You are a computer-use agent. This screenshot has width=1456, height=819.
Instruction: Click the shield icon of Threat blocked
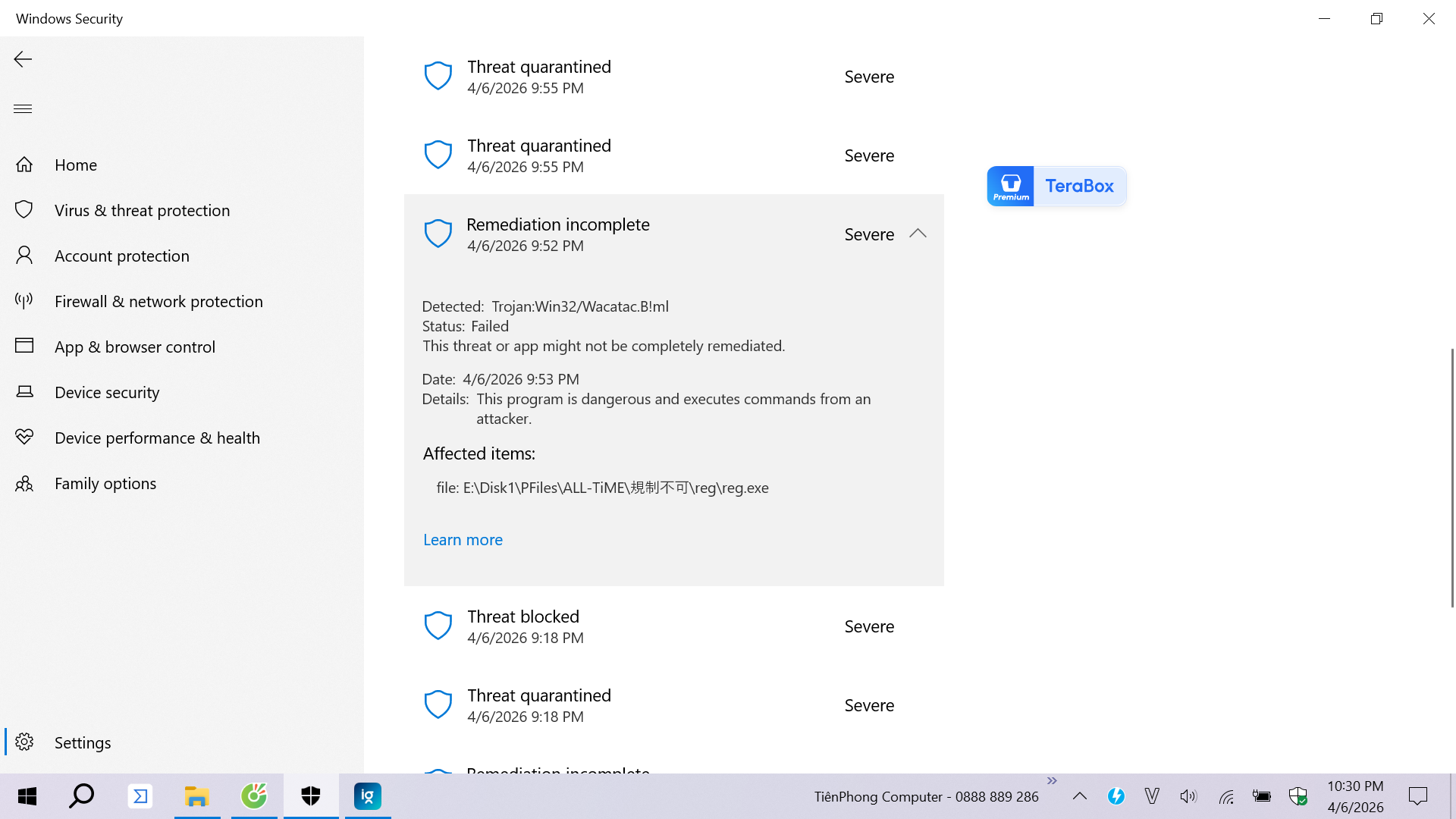point(438,626)
